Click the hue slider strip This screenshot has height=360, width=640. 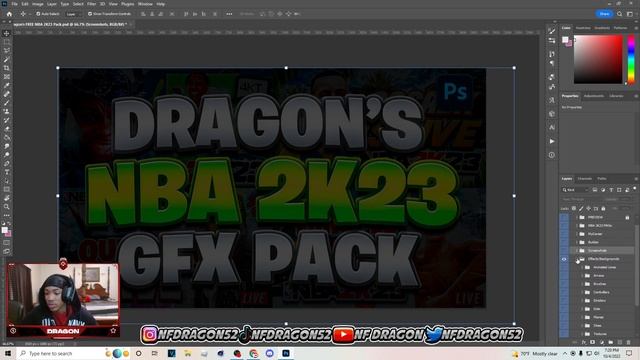[x=631, y=60]
